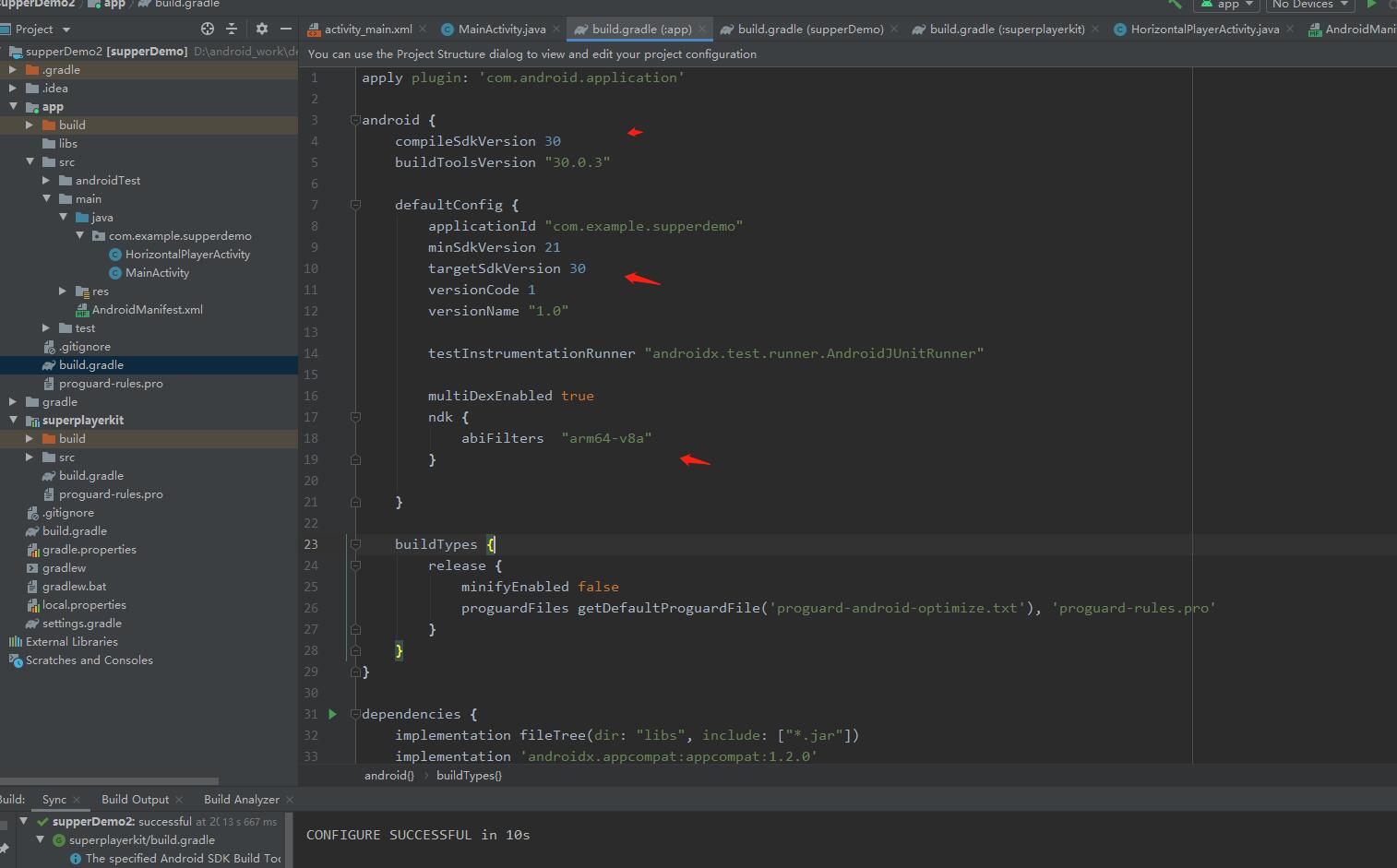1397x868 pixels.
Task: Switch to build.gradle (supperDemo) tab
Action: tap(810, 30)
